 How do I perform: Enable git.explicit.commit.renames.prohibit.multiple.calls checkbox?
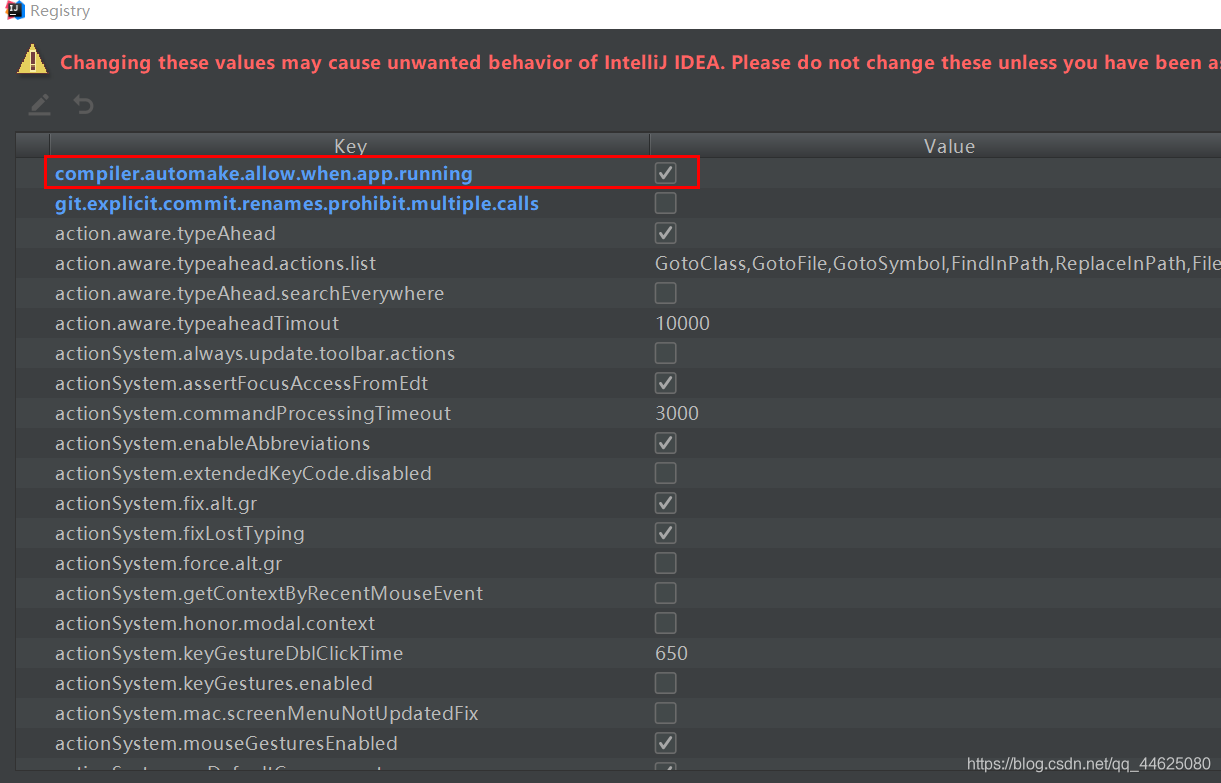(x=665, y=203)
